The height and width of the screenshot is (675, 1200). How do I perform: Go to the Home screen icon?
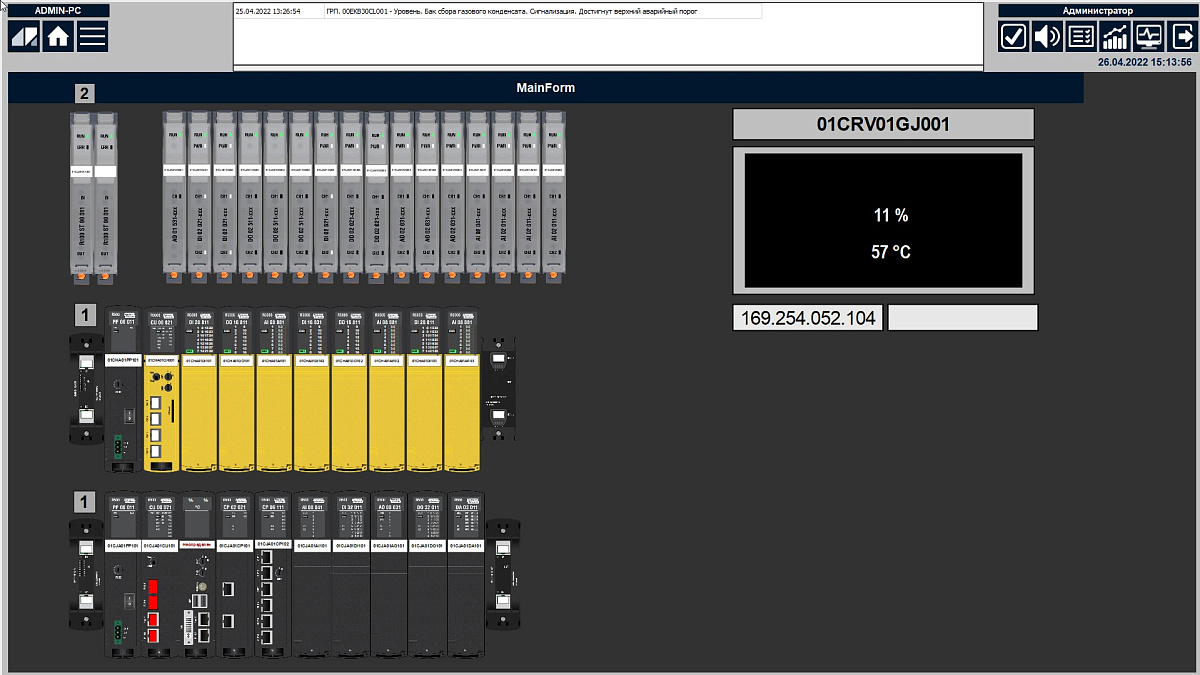[58, 36]
